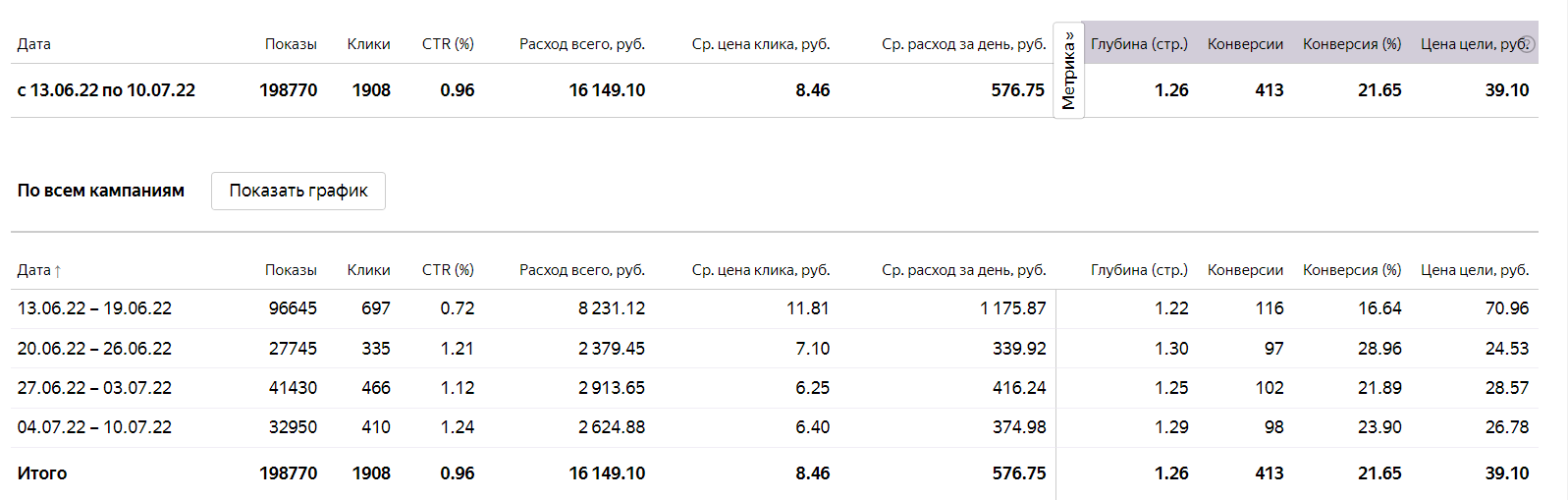Select the 27.06.22 – 03.07.22 week row

click(94, 388)
